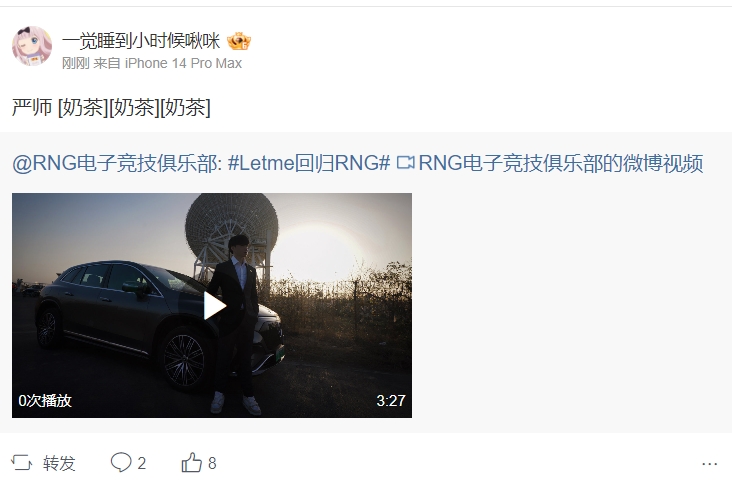Click the 3:27 video duration label
The width and height of the screenshot is (732, 491).
(x=391, y=400)
